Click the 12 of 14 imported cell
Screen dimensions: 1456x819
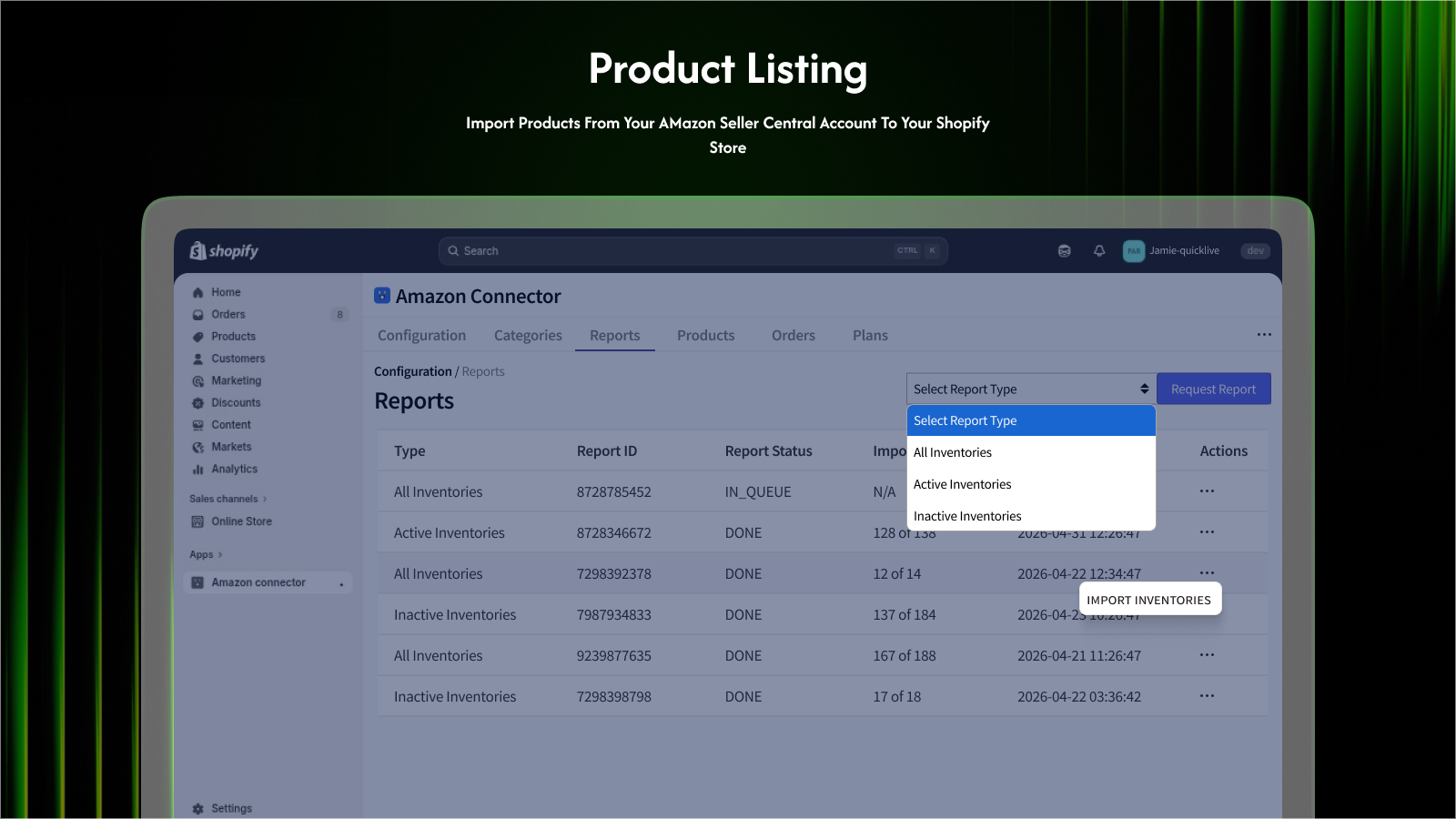[x=897, y=573]
